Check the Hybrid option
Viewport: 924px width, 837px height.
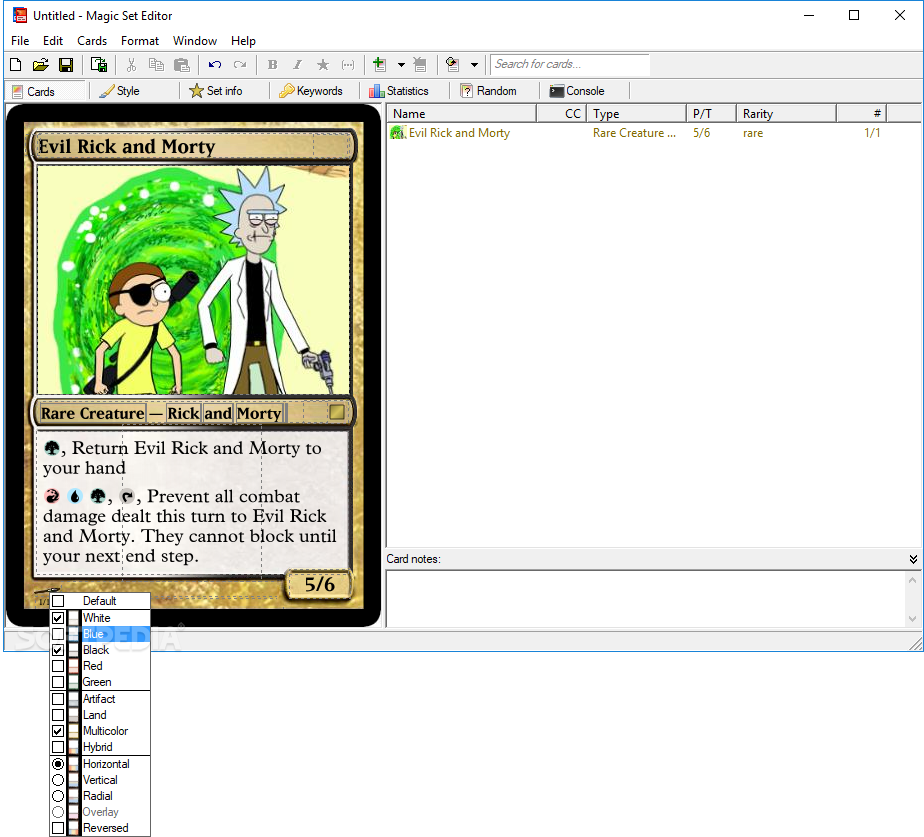[x=58, y=747]
